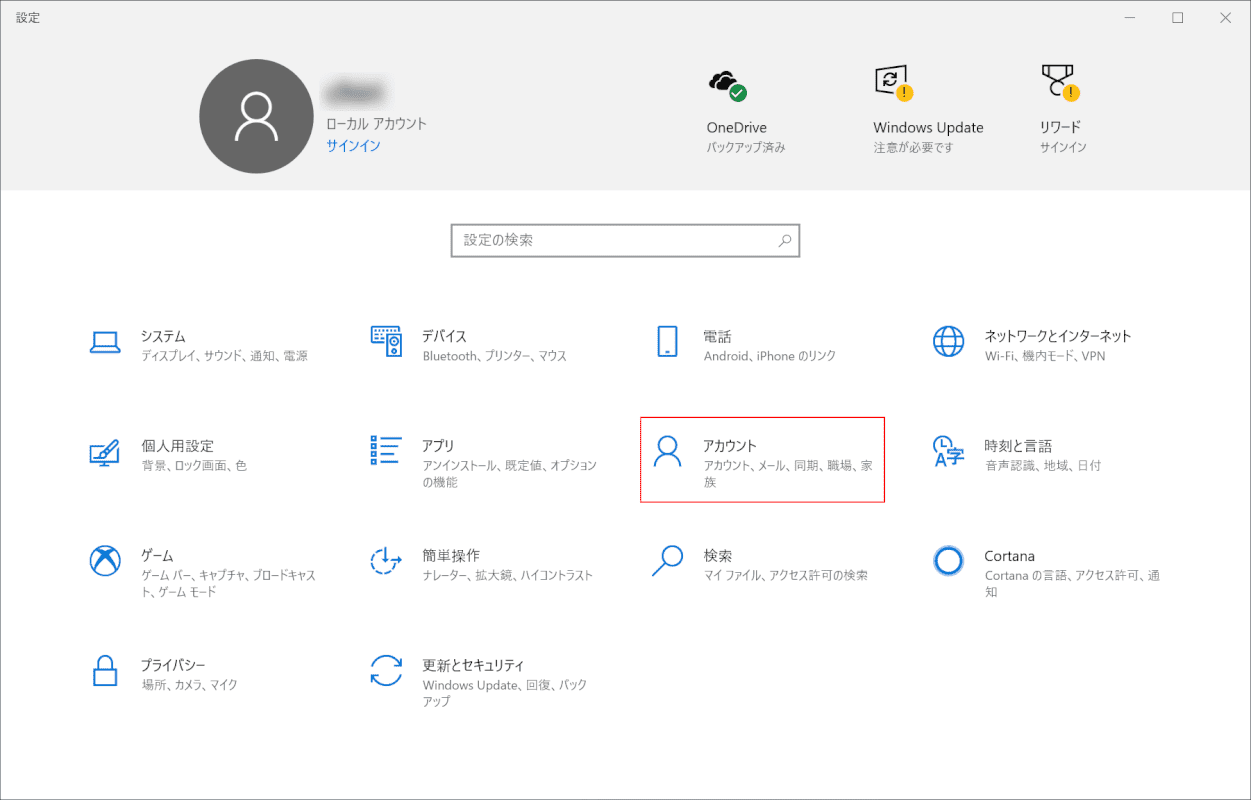
Task: Select the 簡単操作 category title
Action: point(451,555)
